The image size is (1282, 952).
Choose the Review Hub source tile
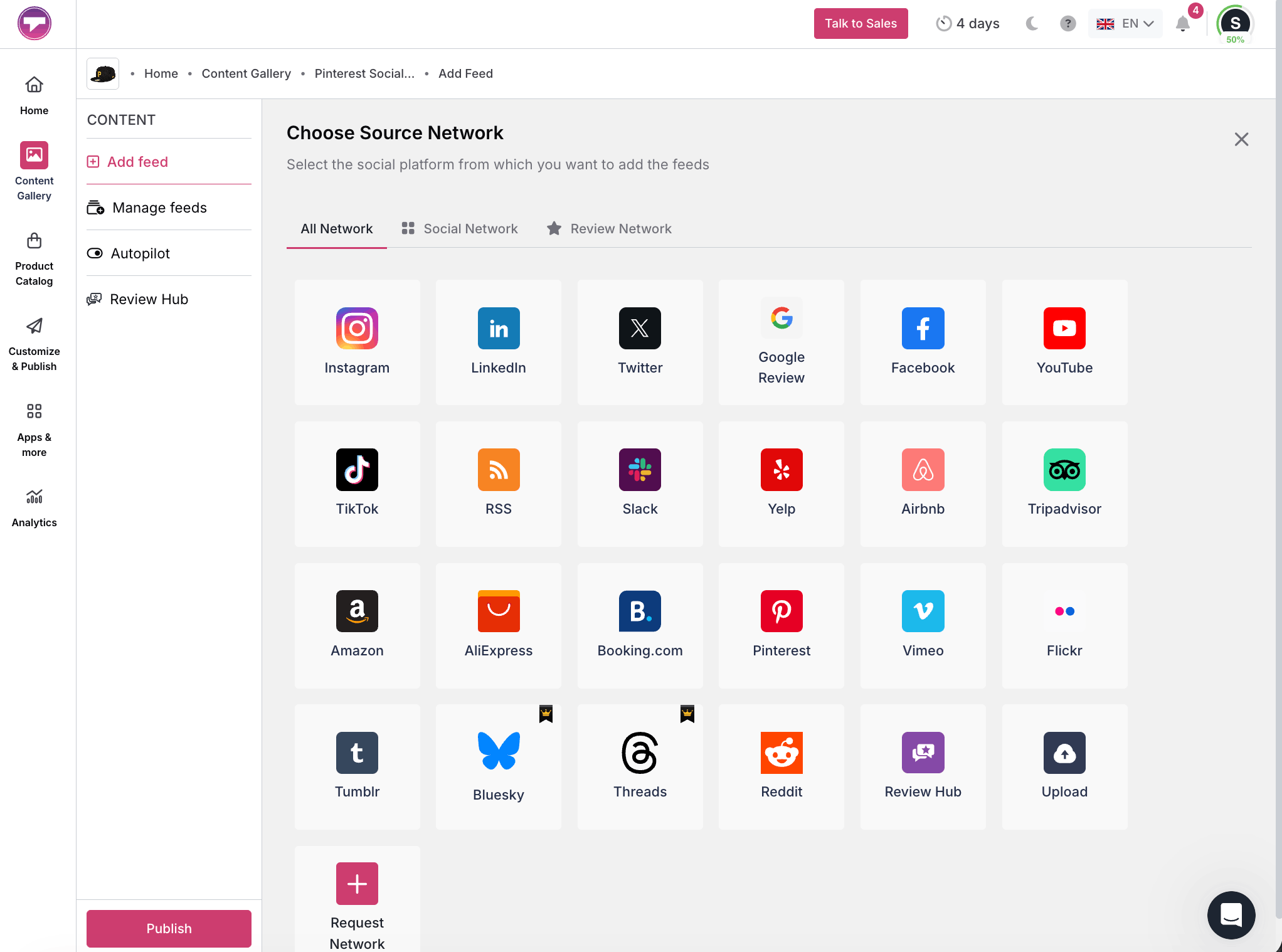pyautogui.click(x=923, y=766)
